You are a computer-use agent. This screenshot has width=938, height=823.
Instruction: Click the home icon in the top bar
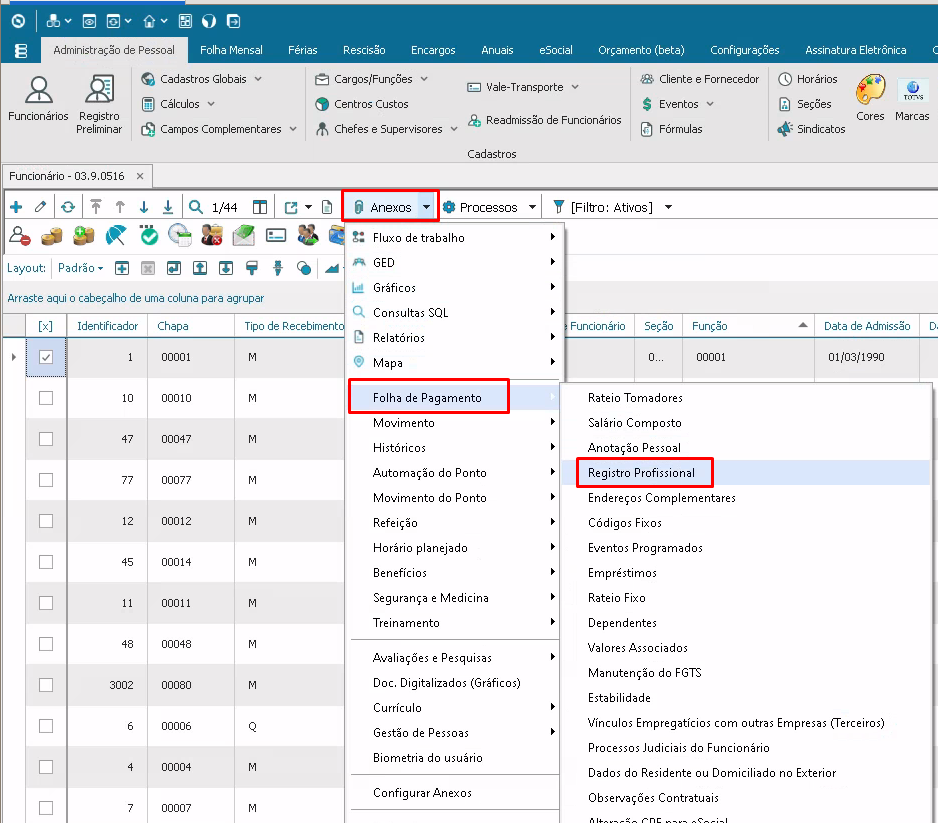click(149, 22)
